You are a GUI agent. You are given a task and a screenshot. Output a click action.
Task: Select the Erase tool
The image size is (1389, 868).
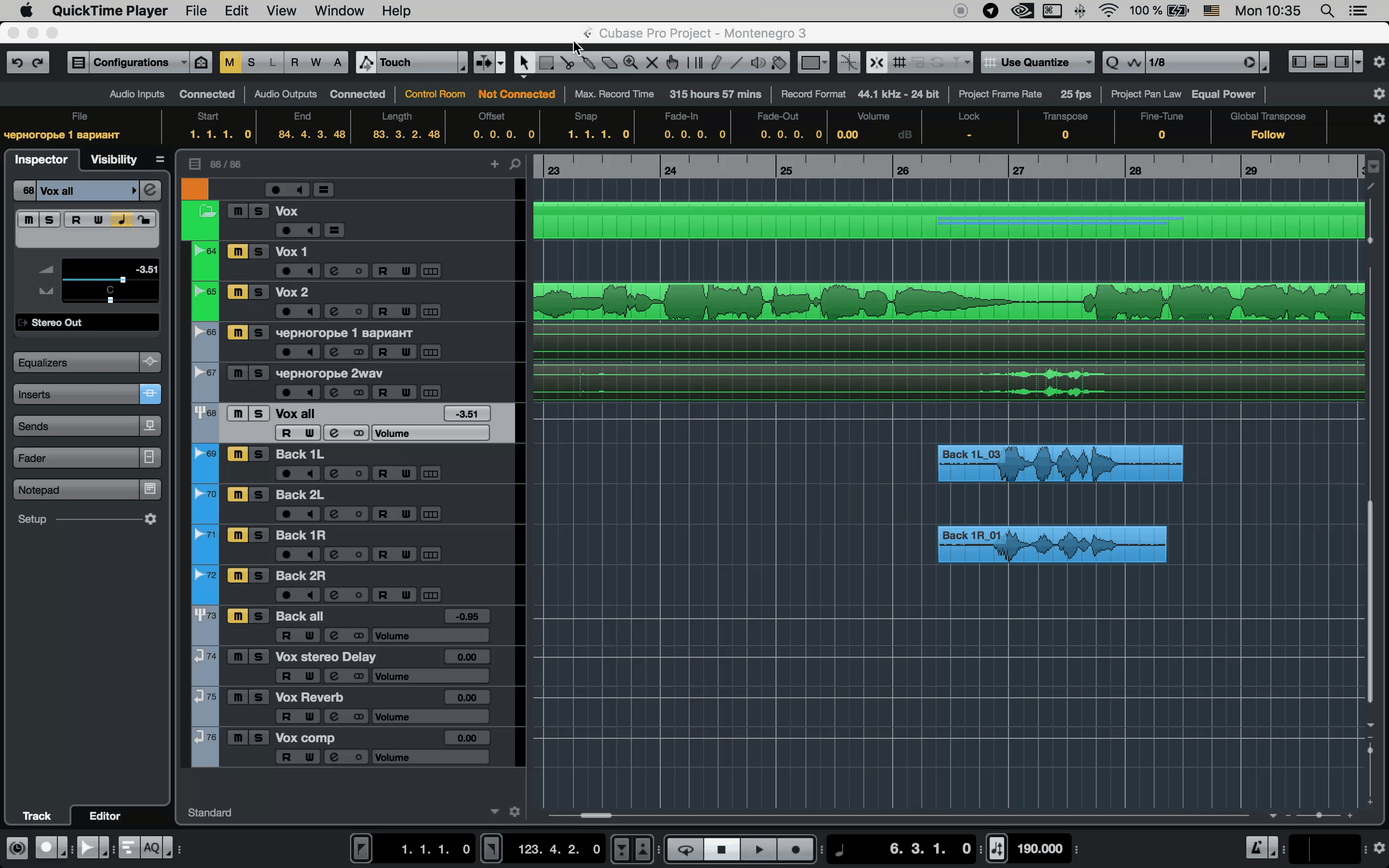[x=610, y=63]
